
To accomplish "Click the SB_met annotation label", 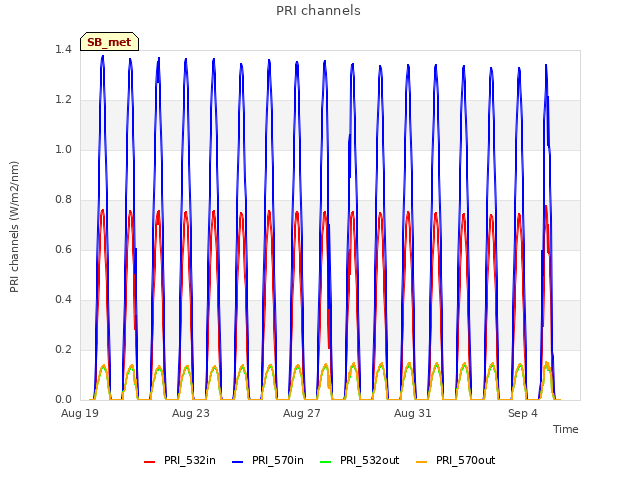I will click(x=109, y=42).
